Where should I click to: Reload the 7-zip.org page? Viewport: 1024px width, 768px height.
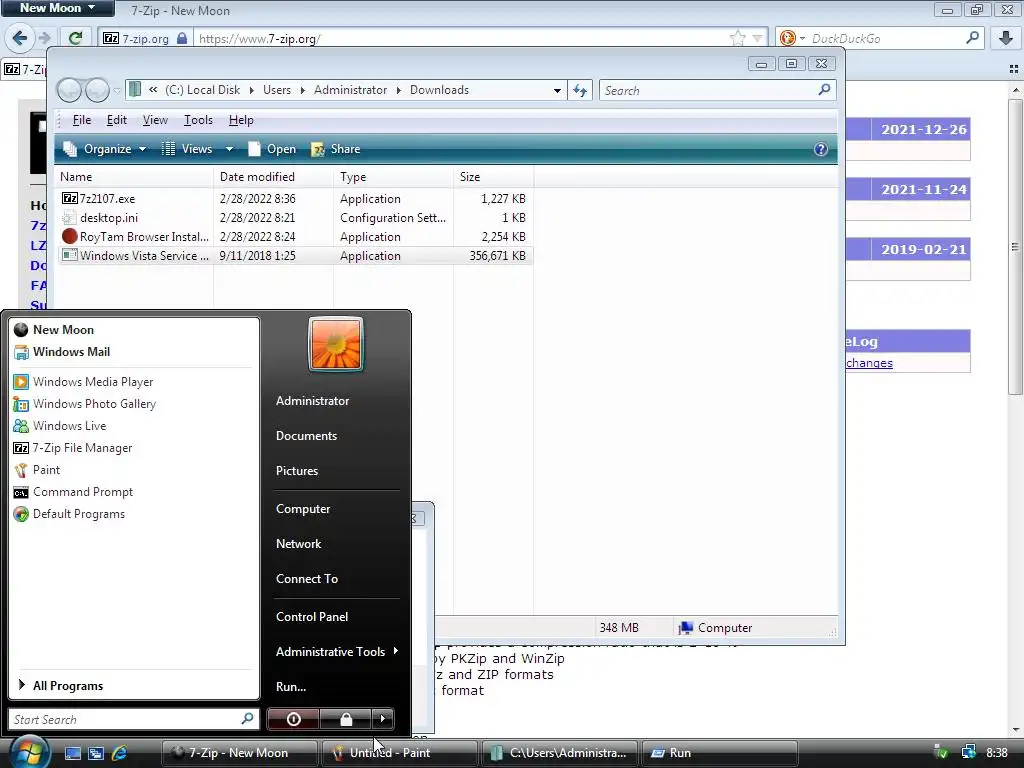coord(75,38)
